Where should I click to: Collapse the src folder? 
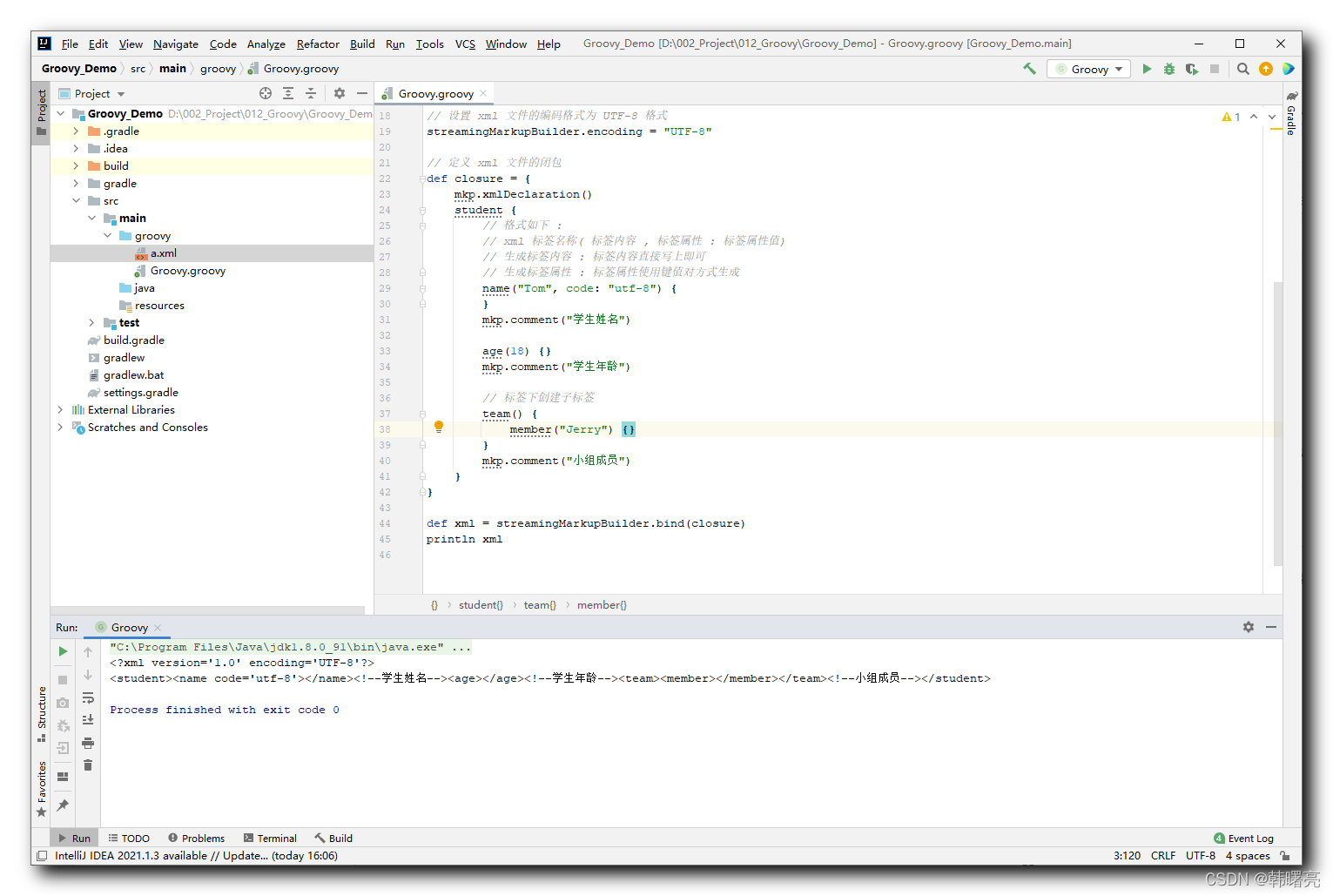pyautogui.click(x=77, y=201)
